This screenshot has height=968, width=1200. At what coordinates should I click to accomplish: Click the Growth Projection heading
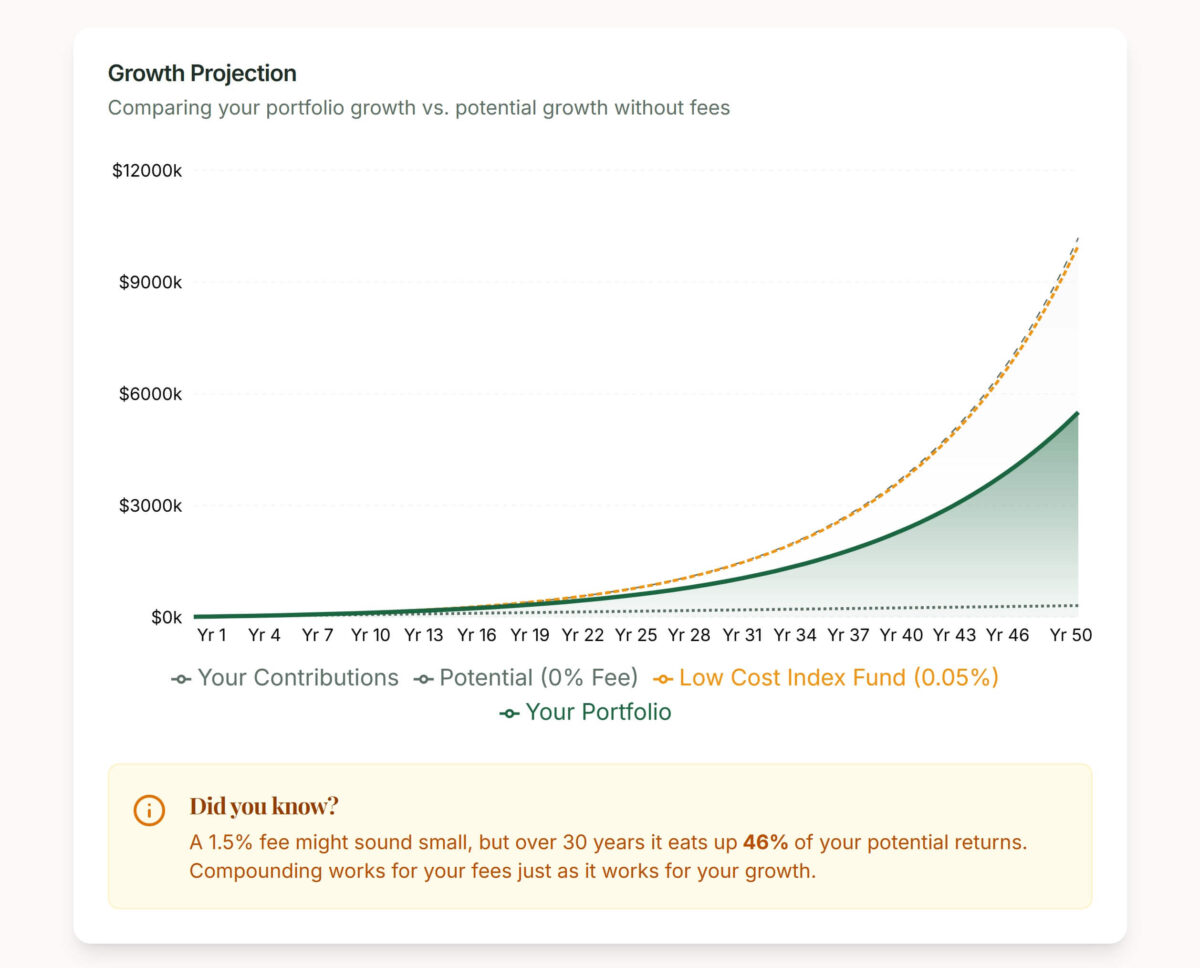pos(202,73)
